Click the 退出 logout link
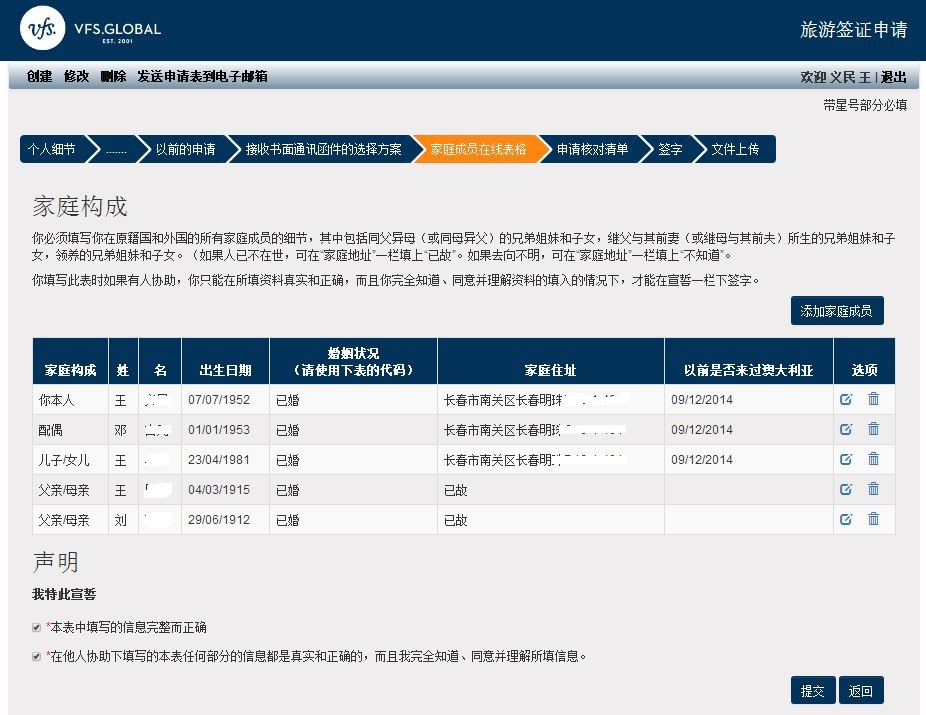Screen dimensions: 926x715 [x=893, y=77]
